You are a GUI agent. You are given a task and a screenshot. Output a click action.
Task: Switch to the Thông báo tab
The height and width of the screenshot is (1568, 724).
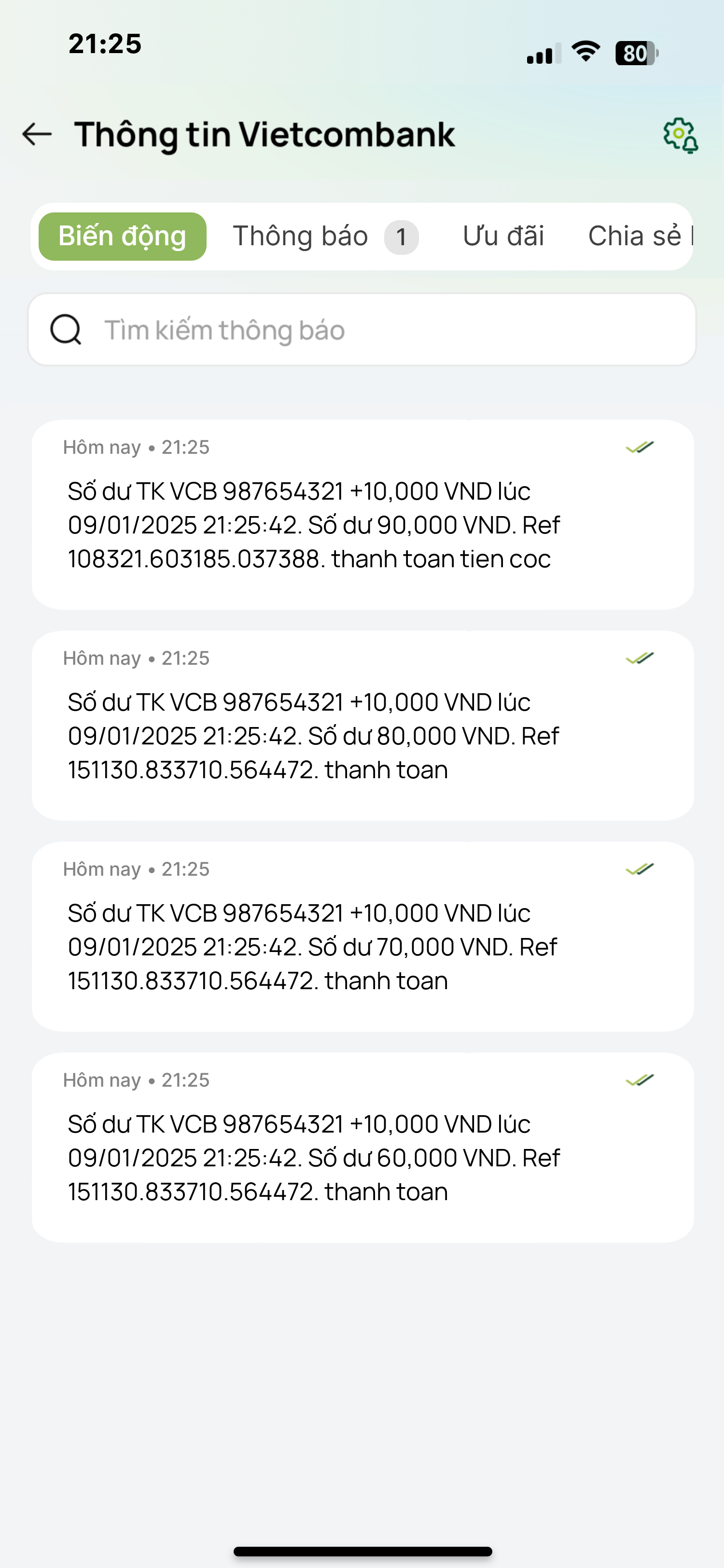(x=301, y=236)
